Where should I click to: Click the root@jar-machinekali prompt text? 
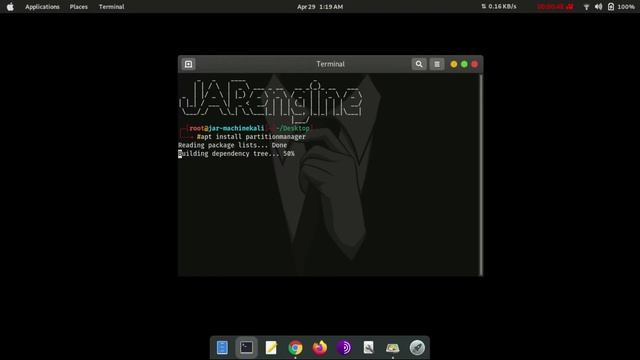(x=227, y=128)
